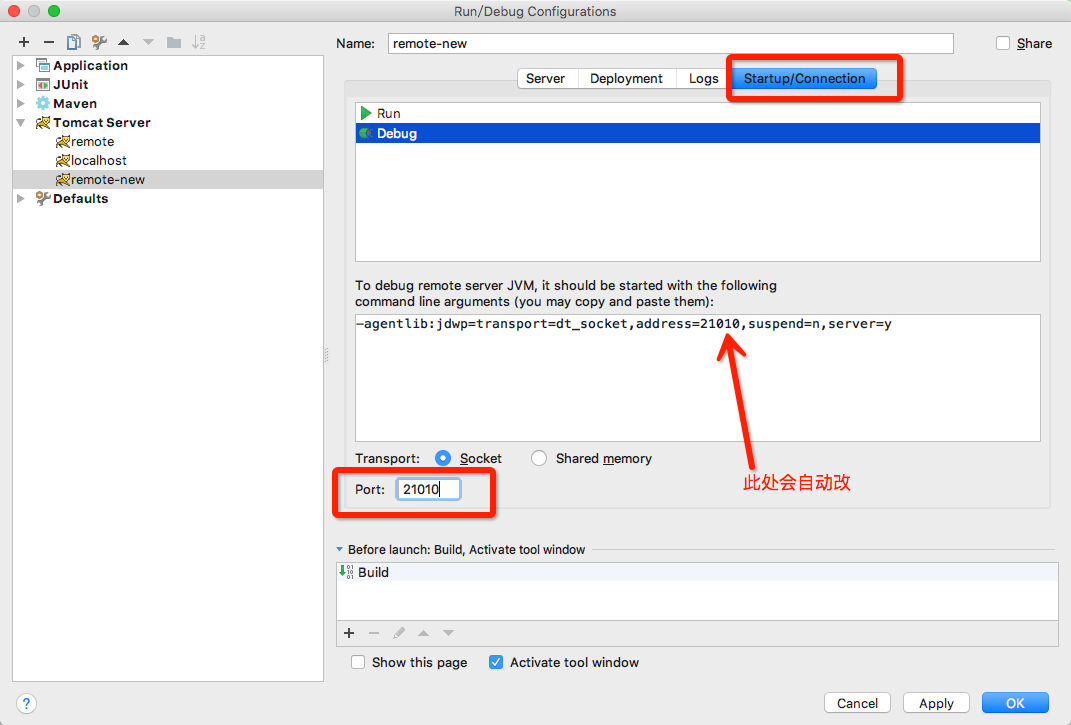The image size is (1071, 725).
Task: Remove configuration with minus icon
Action: pyautogui.click(x=48, y=42)
